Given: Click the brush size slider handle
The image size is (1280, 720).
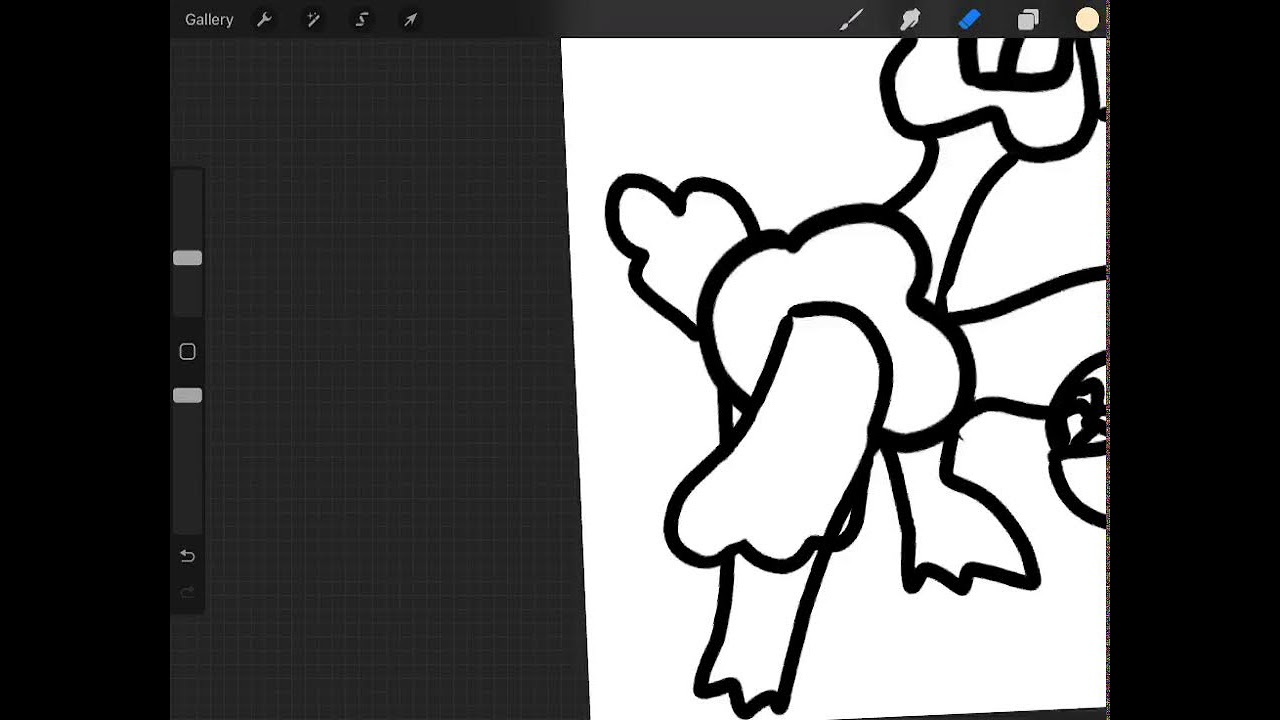Looking at the screenshot, I should point(187,258).
